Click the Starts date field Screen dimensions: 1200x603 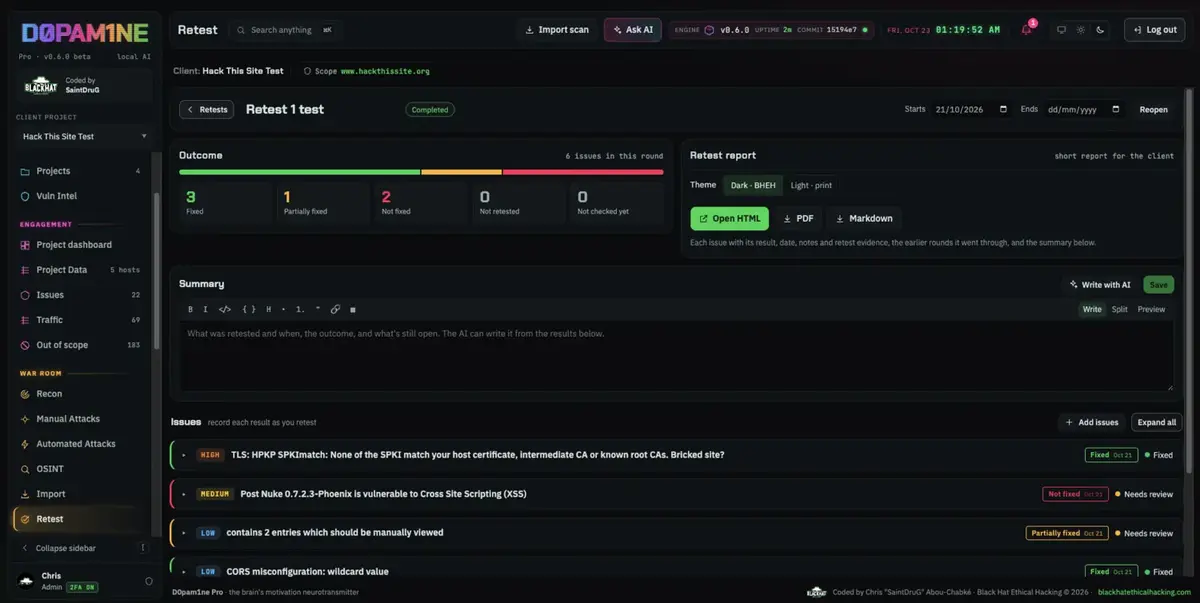click(971, 109)
